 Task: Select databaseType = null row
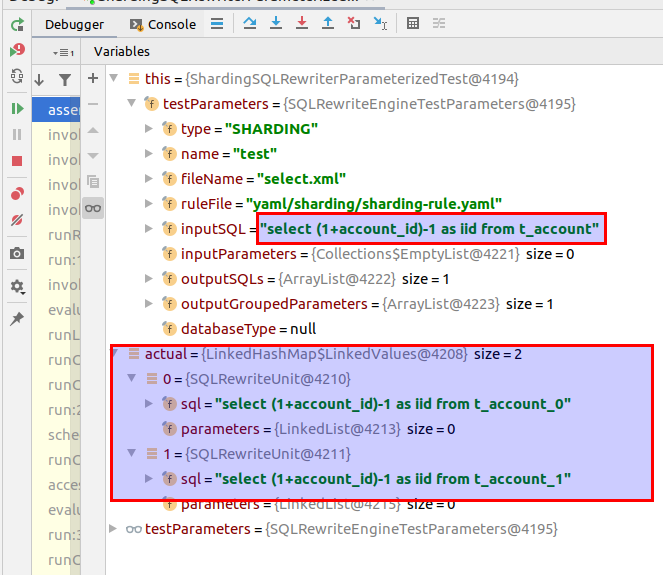click(384, 329)
